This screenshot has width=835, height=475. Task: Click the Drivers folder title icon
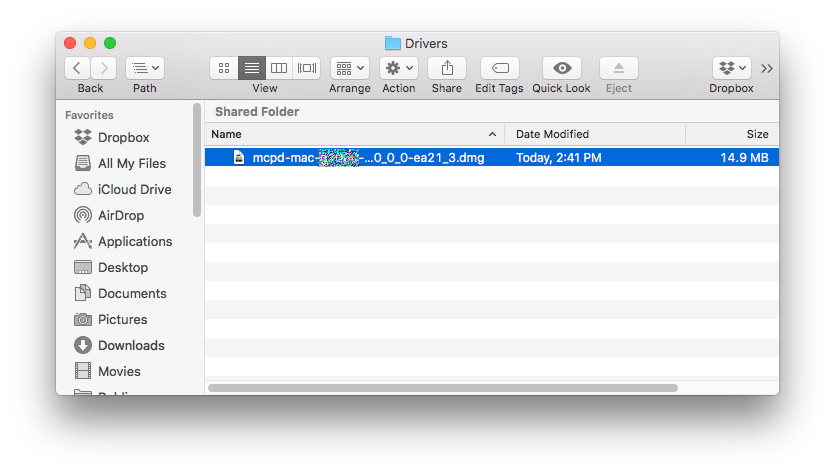point(392,43)
